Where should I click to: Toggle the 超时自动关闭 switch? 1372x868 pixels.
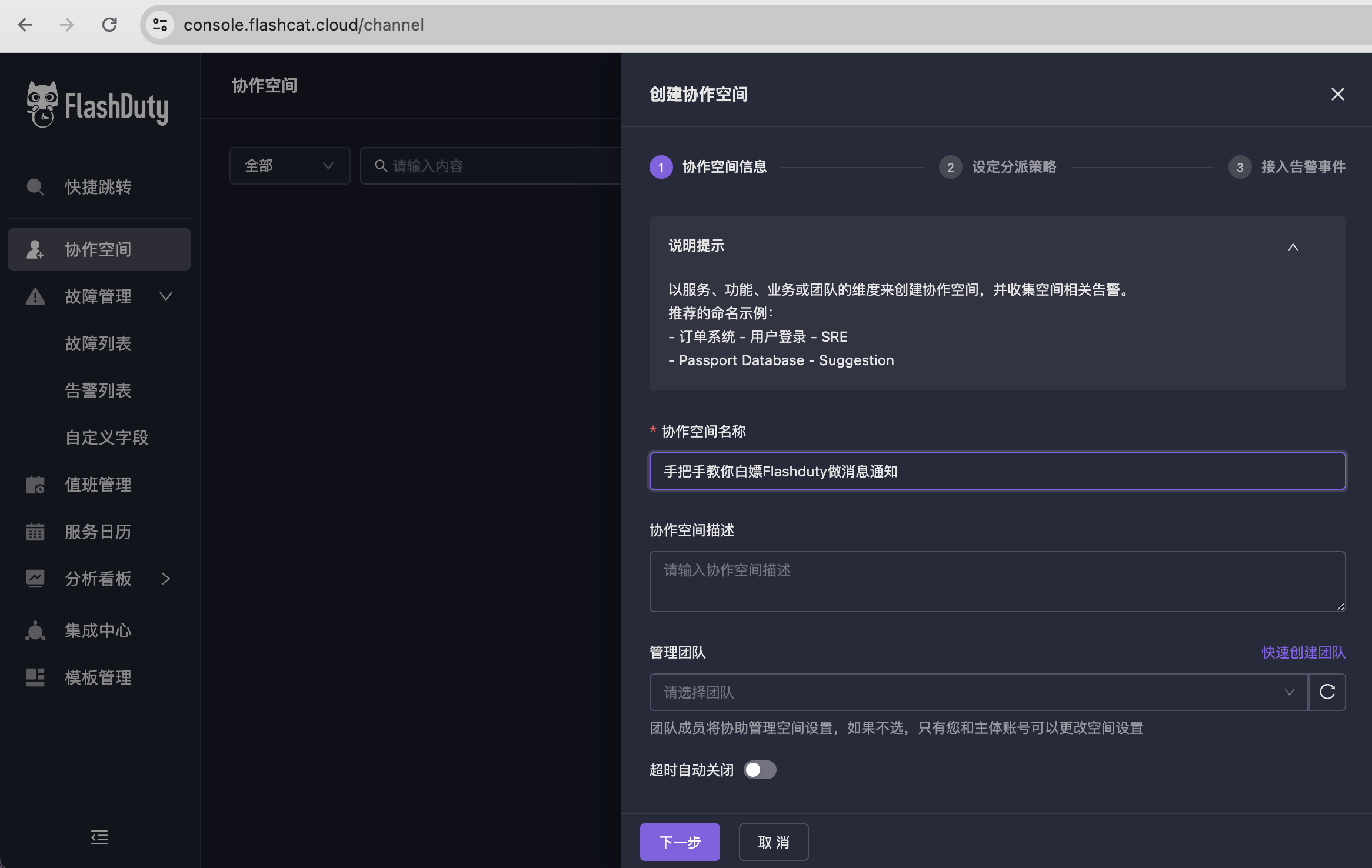(760, 770)
